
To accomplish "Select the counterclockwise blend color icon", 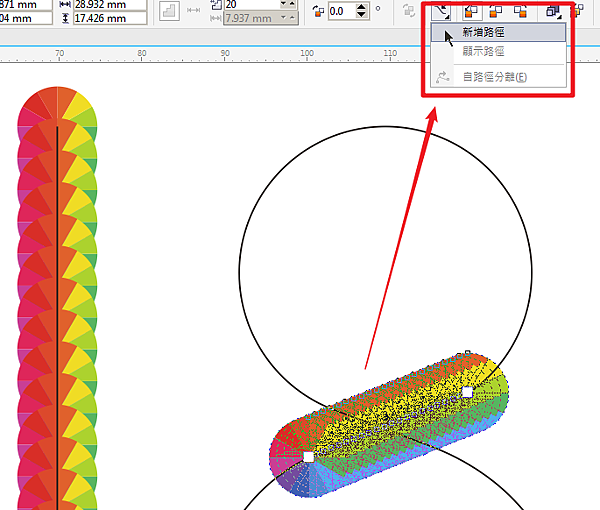I will point(520,11).
